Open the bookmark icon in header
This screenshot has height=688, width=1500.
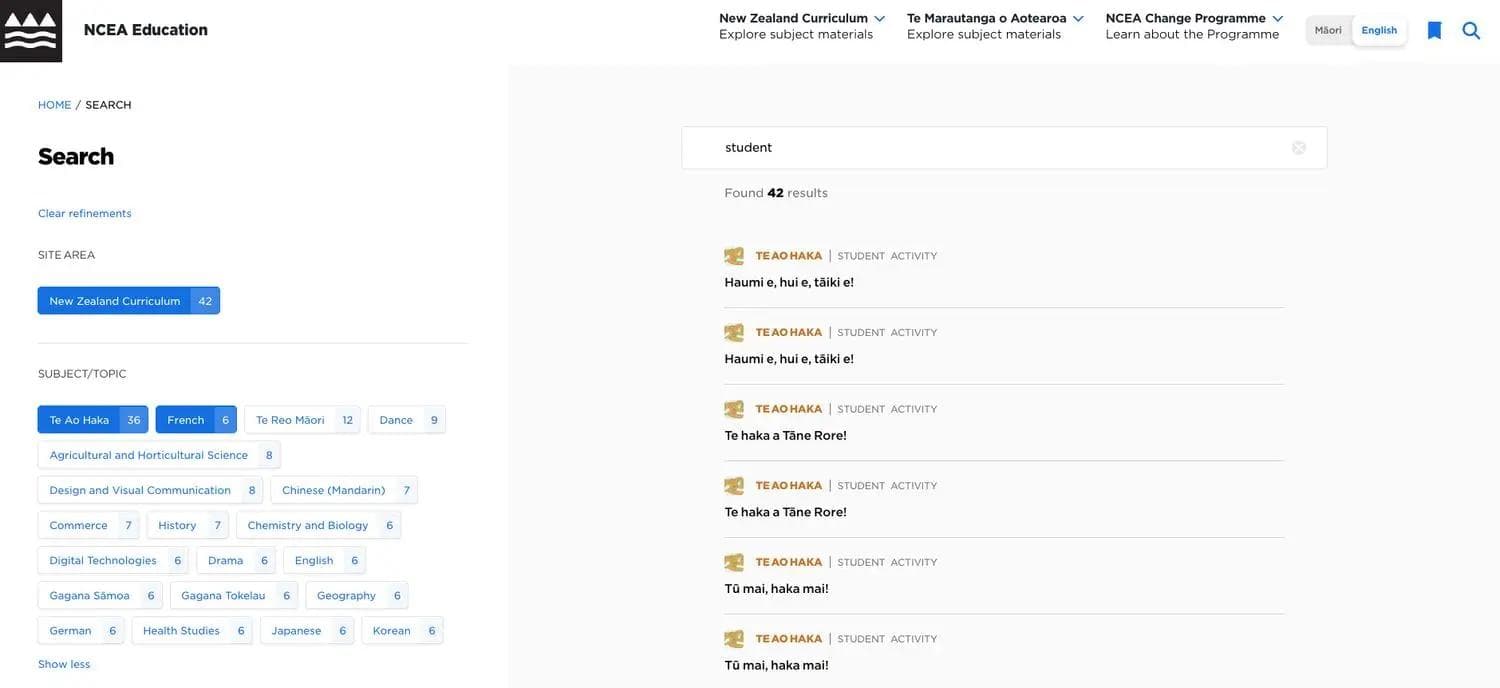click(1434, 31)
